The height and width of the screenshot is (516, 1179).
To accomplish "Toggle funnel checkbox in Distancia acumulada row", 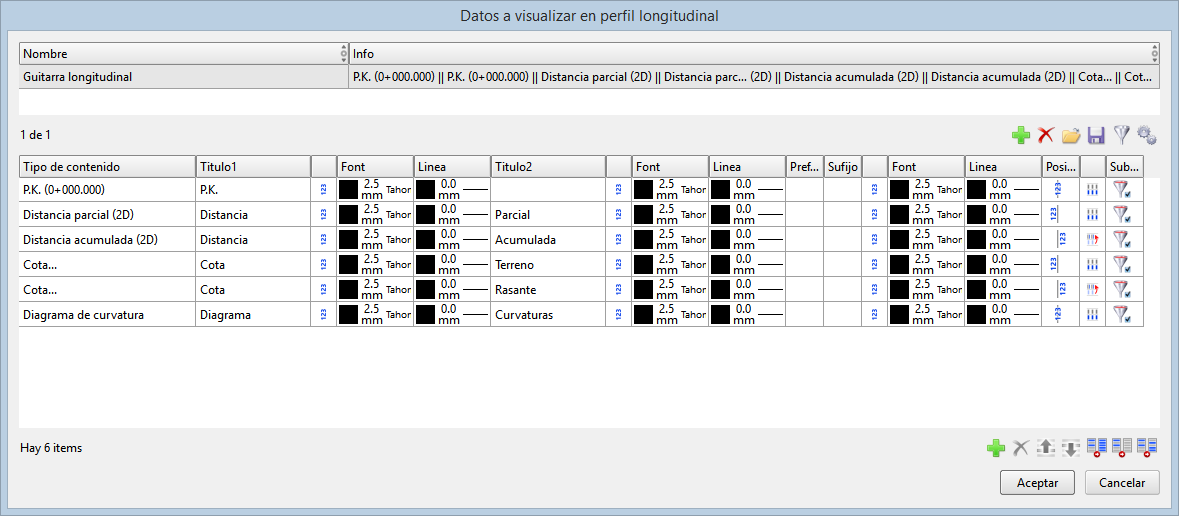I will (1124, 239).
